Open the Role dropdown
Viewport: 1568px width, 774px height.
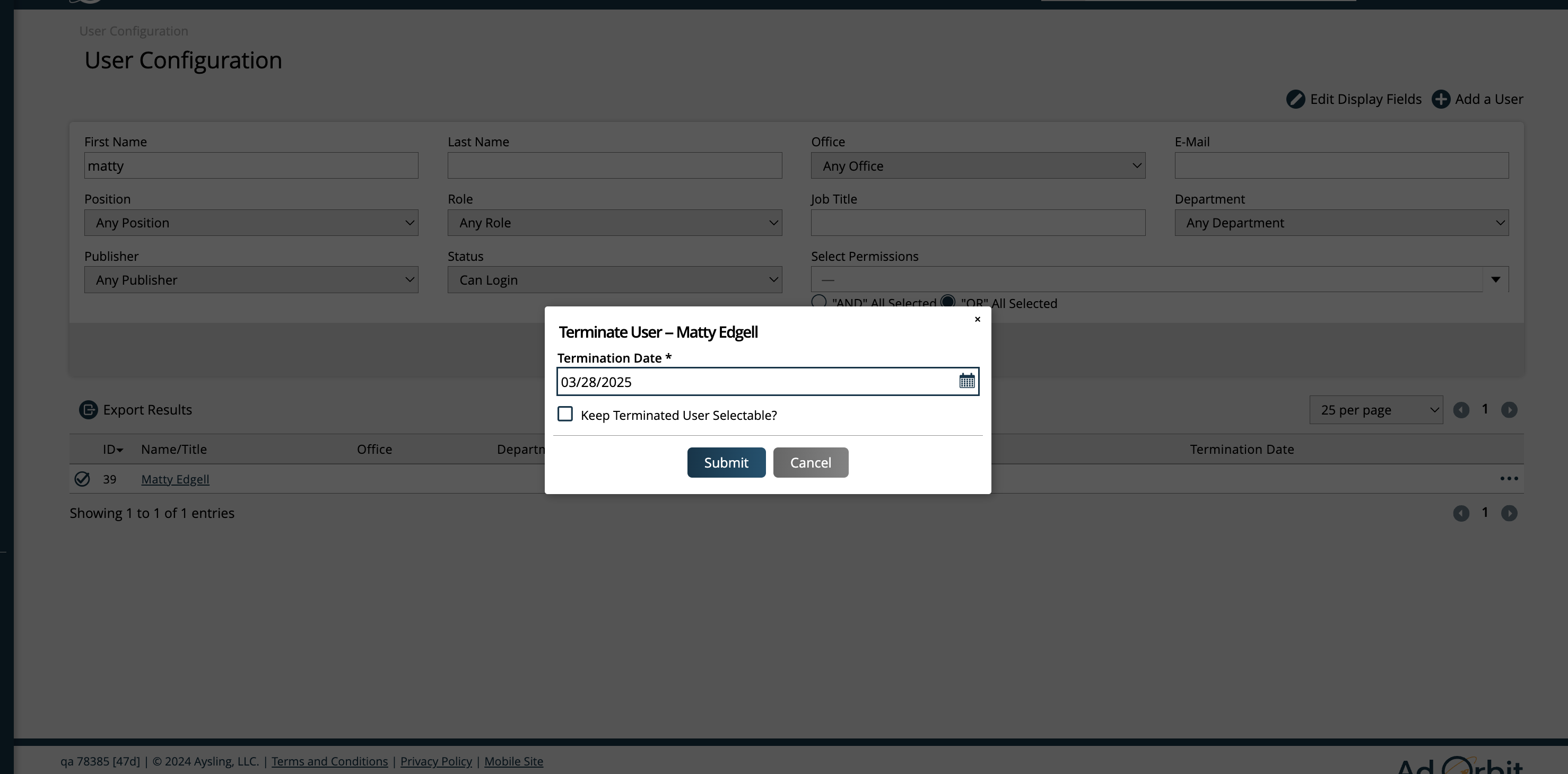point(614,223)
